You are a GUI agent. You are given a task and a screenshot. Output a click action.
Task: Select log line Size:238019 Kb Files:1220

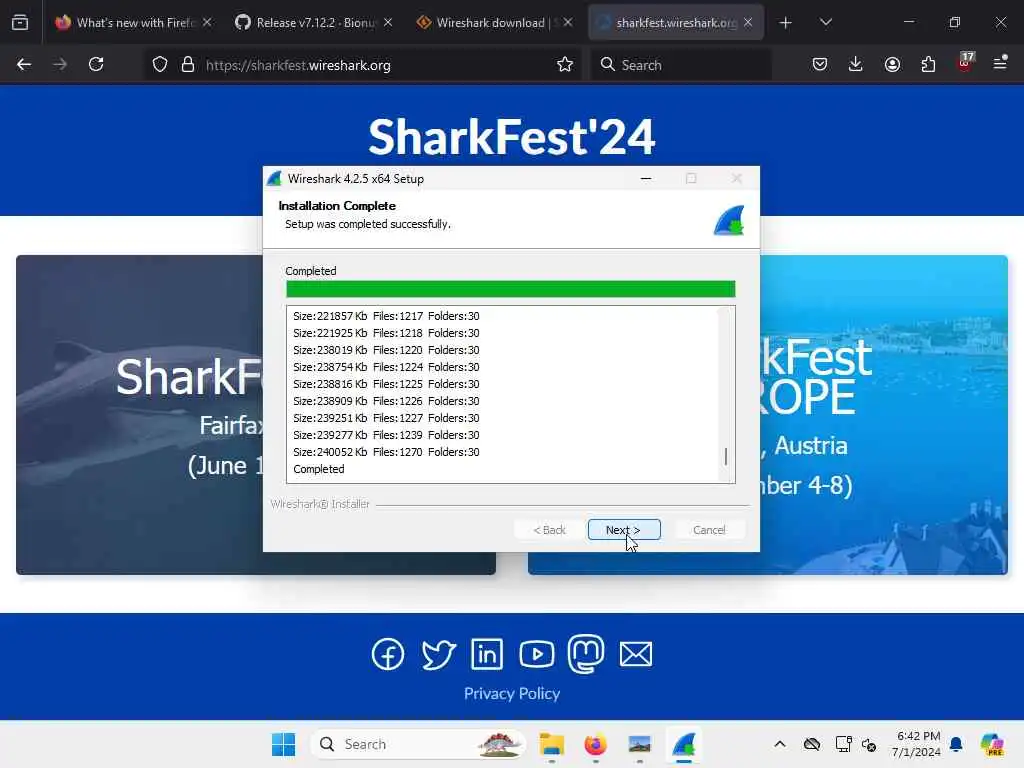pos(386,350)
